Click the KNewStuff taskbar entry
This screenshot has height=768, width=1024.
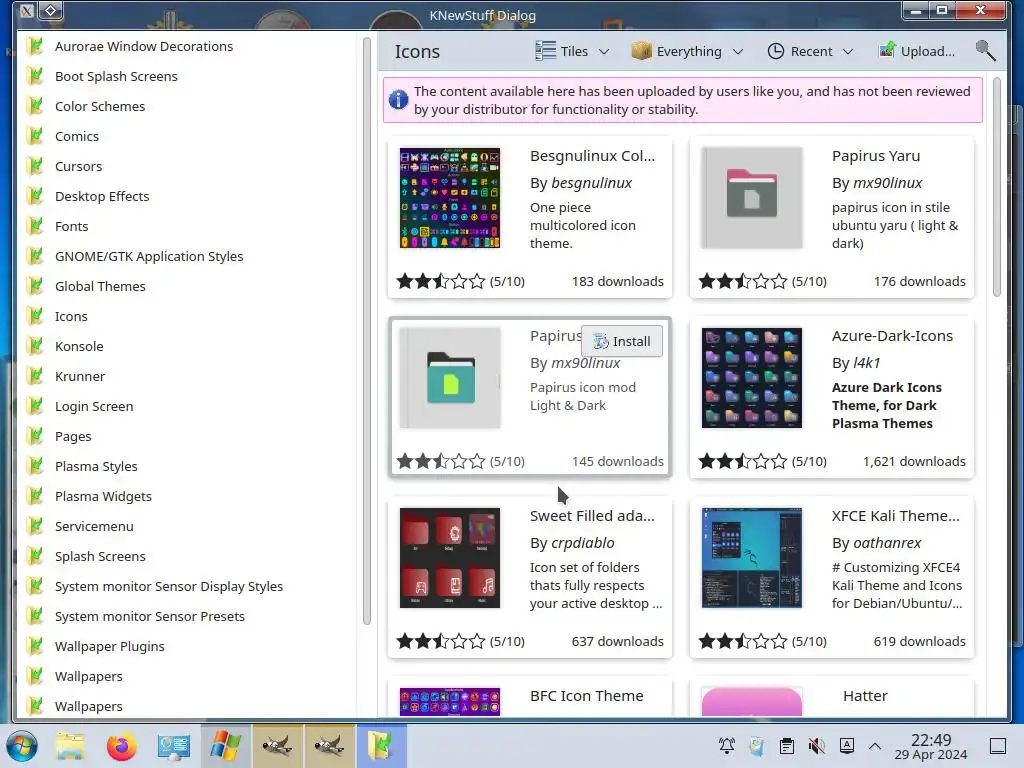click(x=381, y=746)
